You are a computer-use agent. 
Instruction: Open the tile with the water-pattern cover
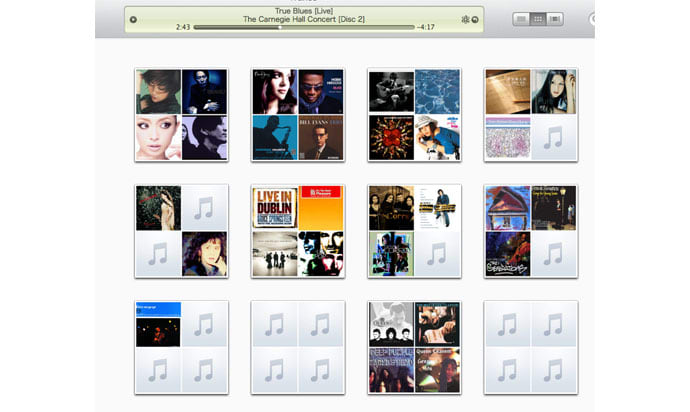click(415, 114)
